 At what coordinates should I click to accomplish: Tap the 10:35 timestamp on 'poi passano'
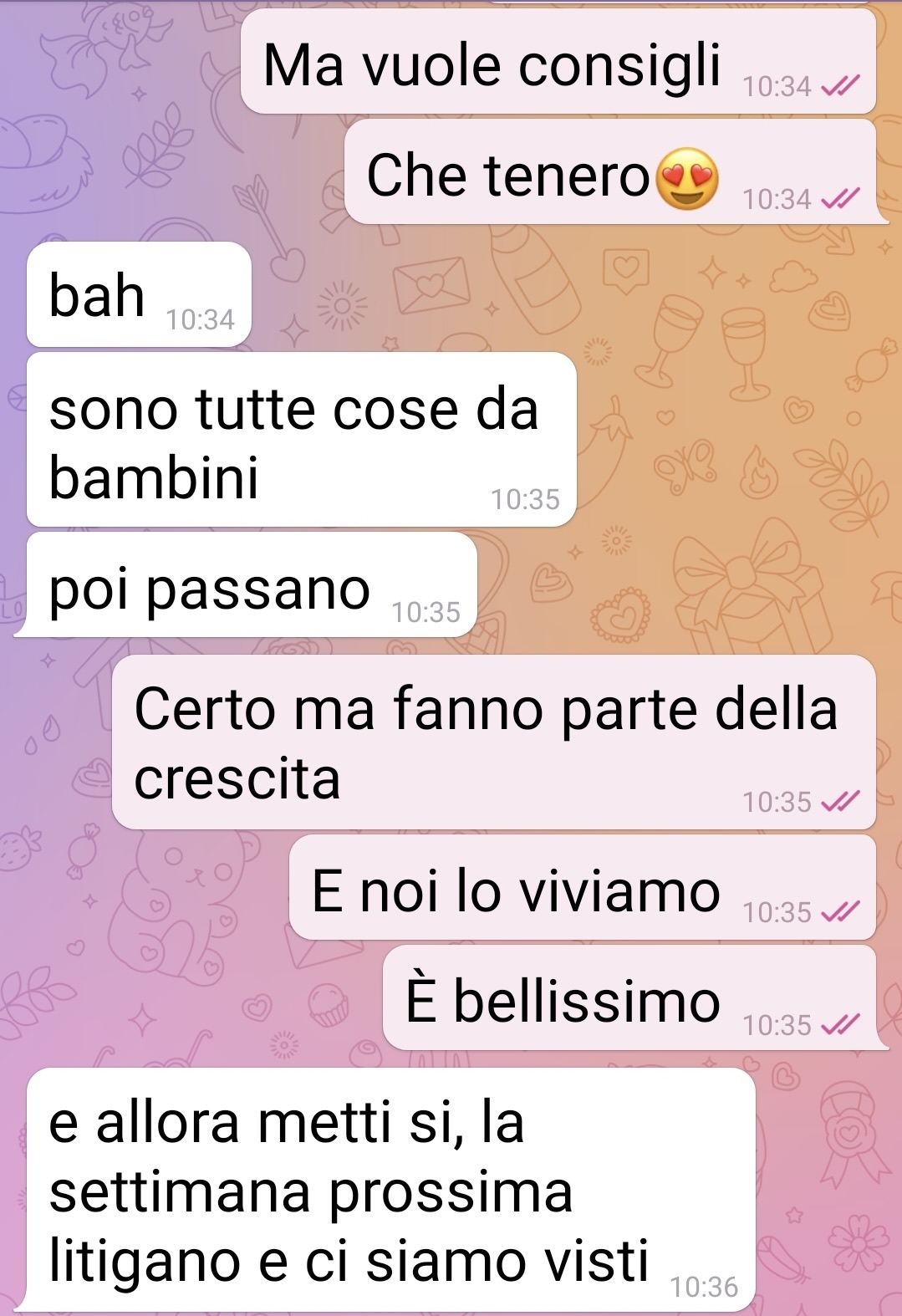click(x=426, y=612)
